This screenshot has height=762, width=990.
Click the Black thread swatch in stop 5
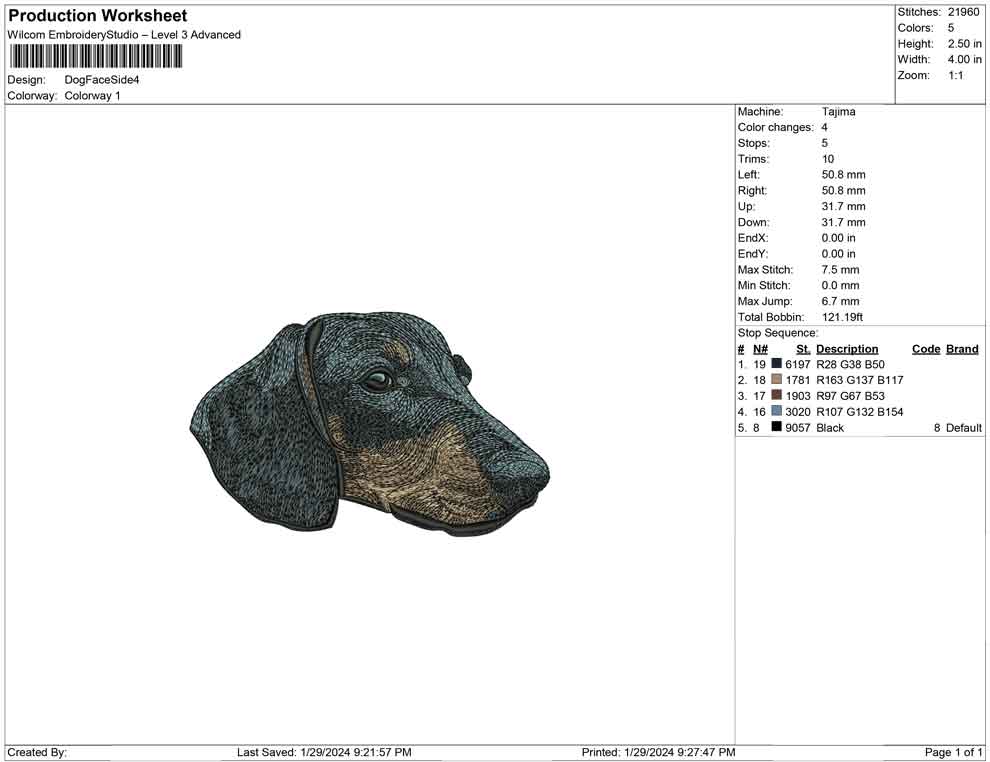click(776, 427)
